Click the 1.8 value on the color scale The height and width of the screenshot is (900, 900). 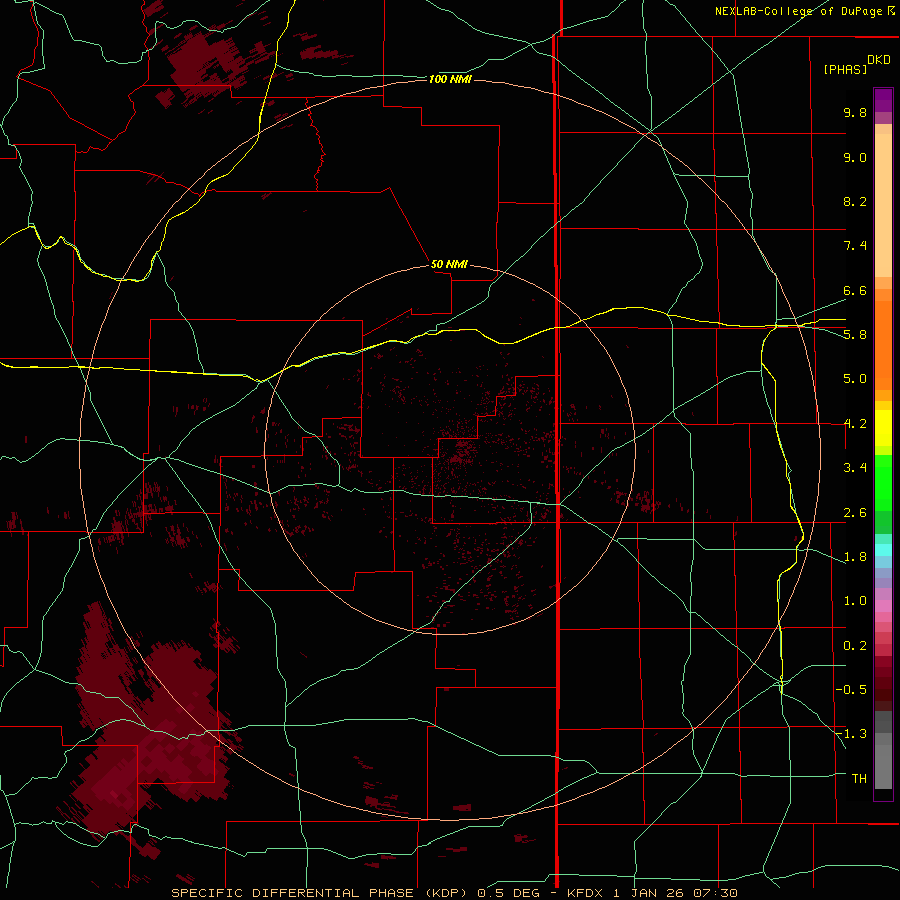855,557
